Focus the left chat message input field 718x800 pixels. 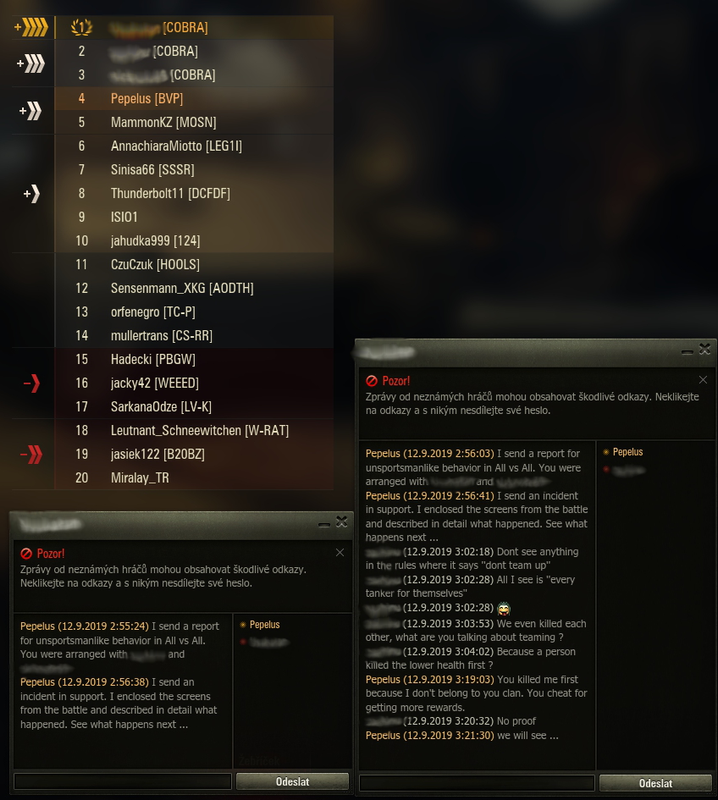coord(122,782)
